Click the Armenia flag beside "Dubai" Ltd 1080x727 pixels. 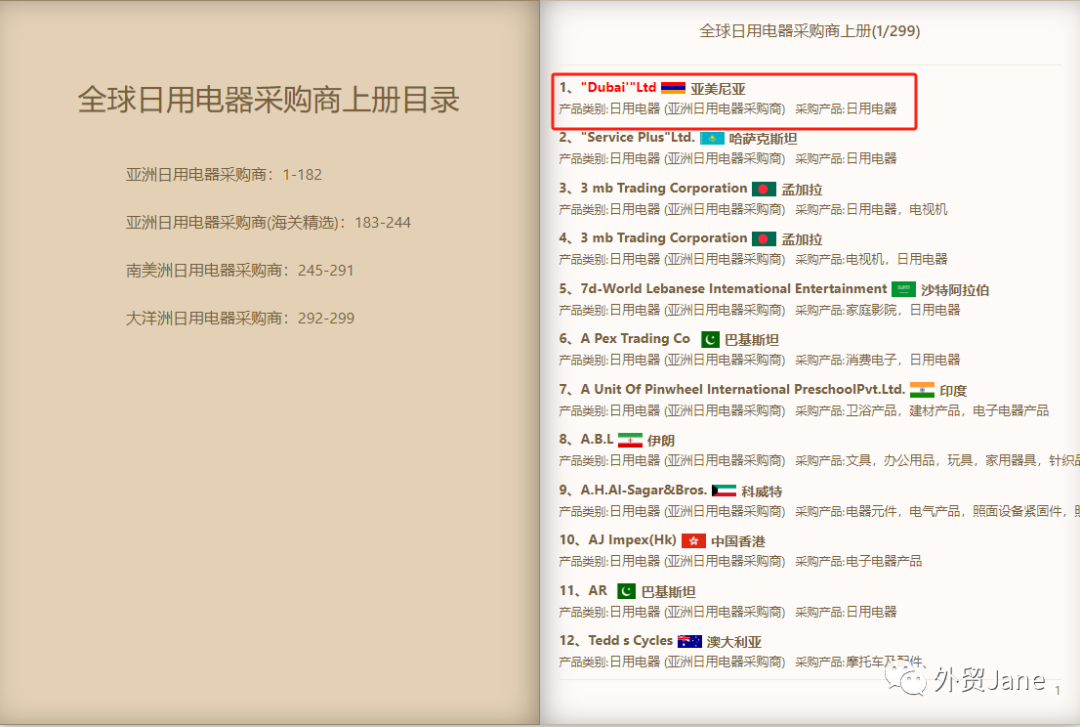click(x=673, y=88)
